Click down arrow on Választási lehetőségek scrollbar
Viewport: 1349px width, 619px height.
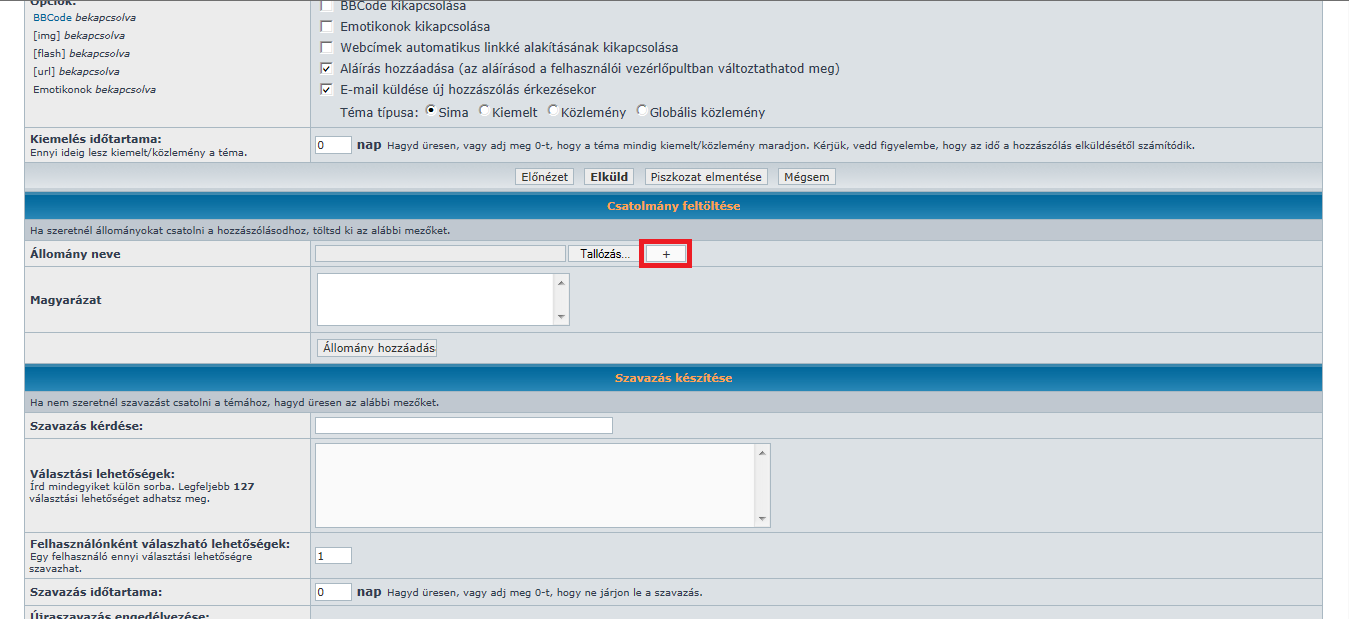(x=763, y=519)
